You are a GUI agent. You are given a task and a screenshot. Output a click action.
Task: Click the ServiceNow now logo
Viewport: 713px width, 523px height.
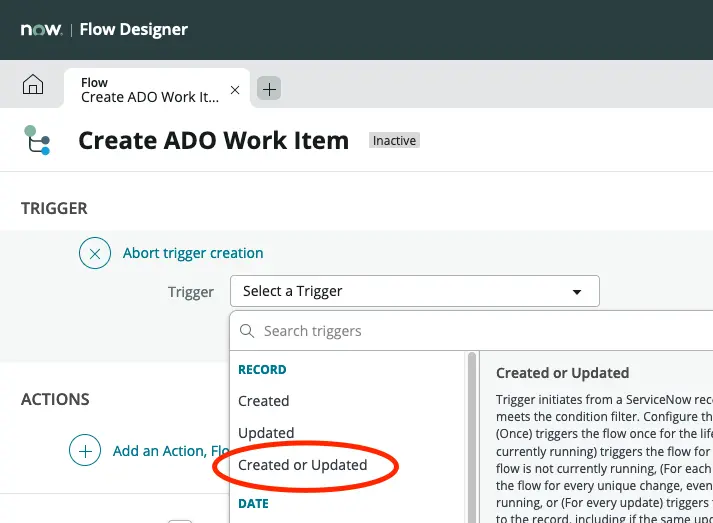tap(41, 29)
